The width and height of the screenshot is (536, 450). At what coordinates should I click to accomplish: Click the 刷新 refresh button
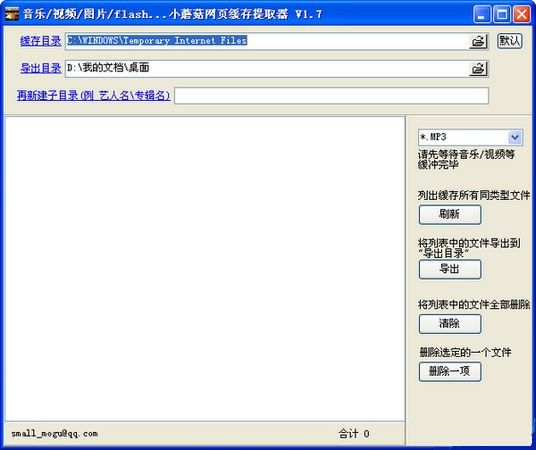pyautogui.click(x=450, y=215)
